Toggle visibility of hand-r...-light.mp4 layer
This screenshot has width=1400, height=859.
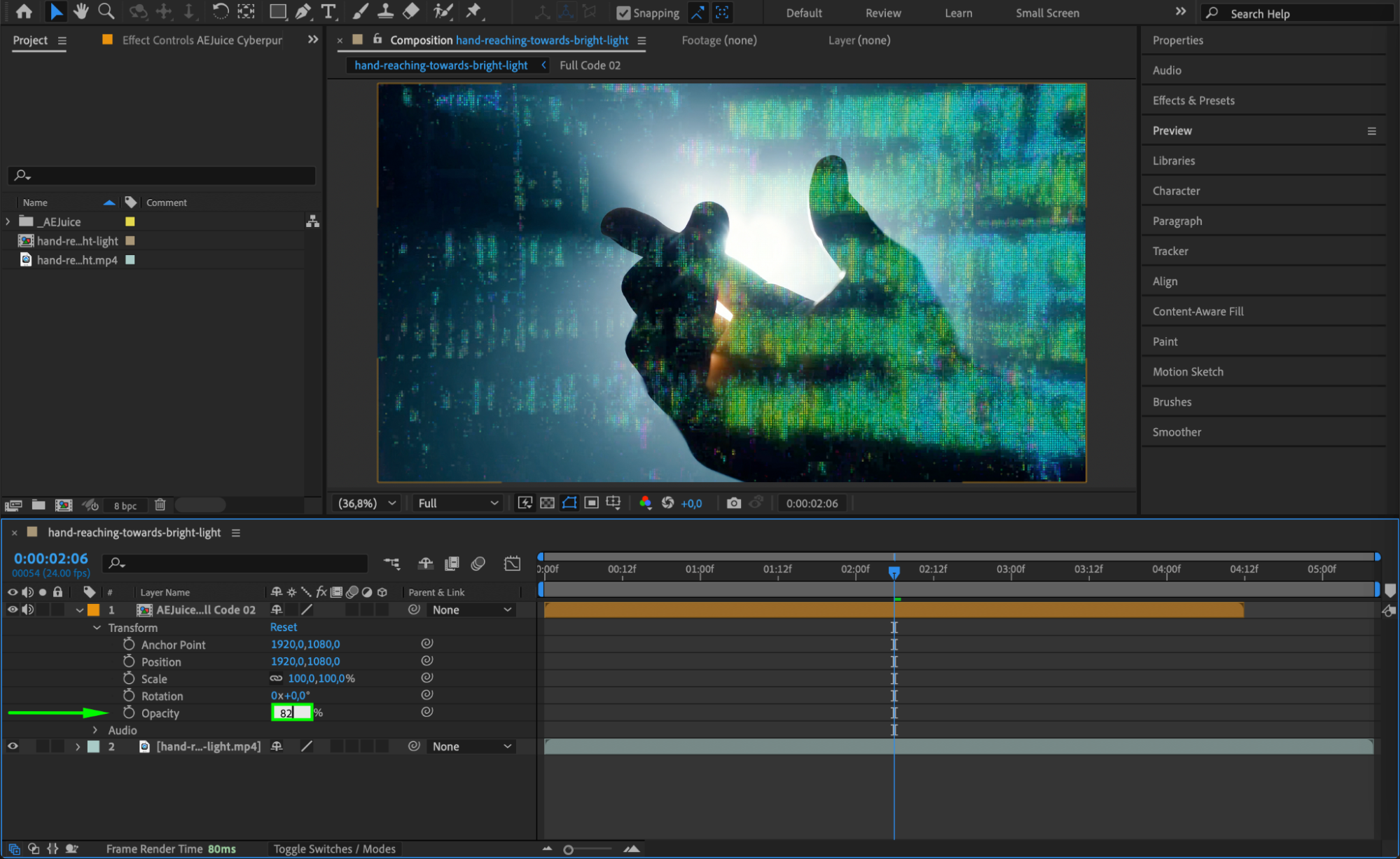point(13,746)
